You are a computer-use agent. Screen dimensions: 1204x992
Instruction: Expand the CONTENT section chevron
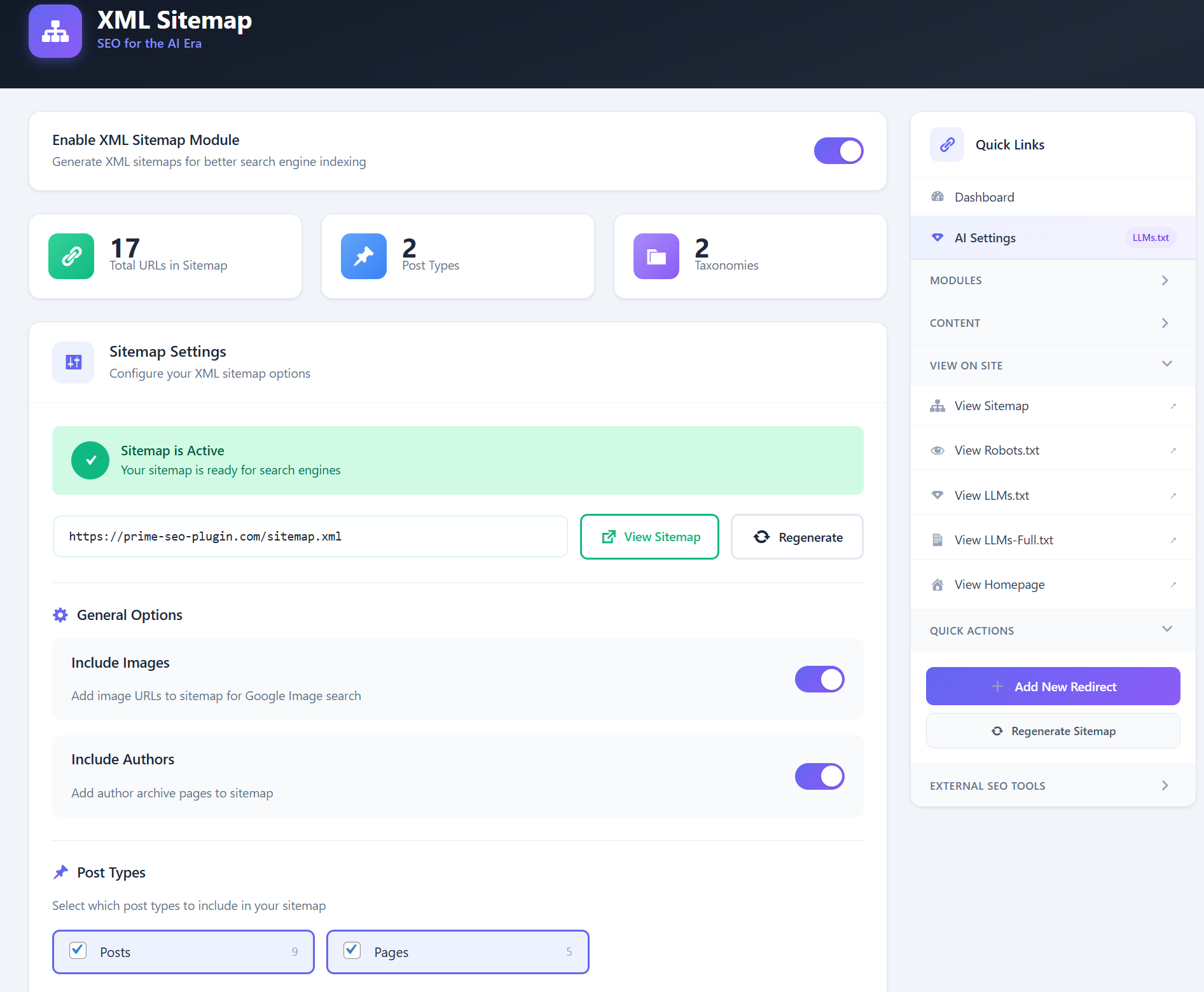(x=1165, y=323)
